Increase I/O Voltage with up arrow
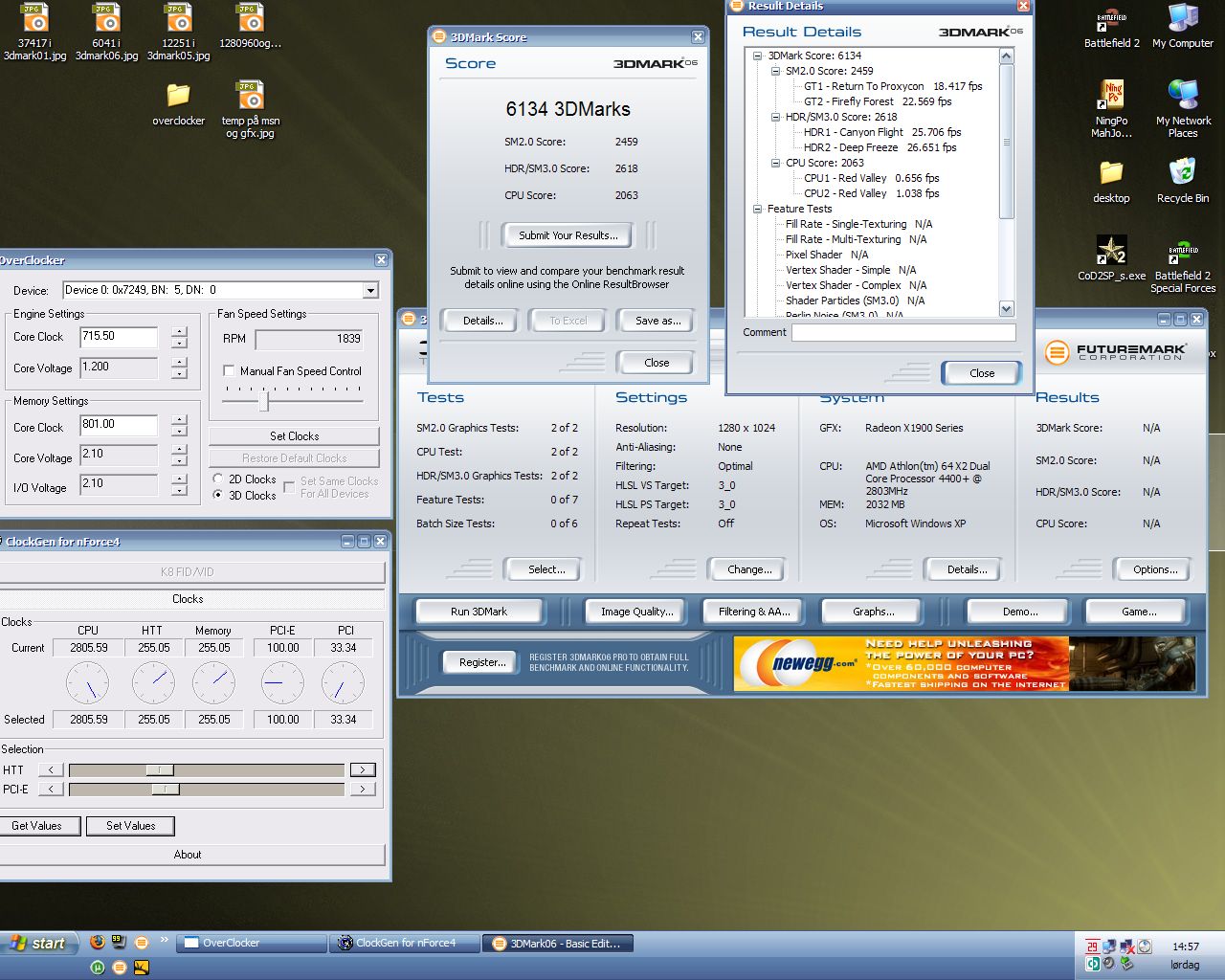Viewport: 1225px width, 980px height. (179, 479)
